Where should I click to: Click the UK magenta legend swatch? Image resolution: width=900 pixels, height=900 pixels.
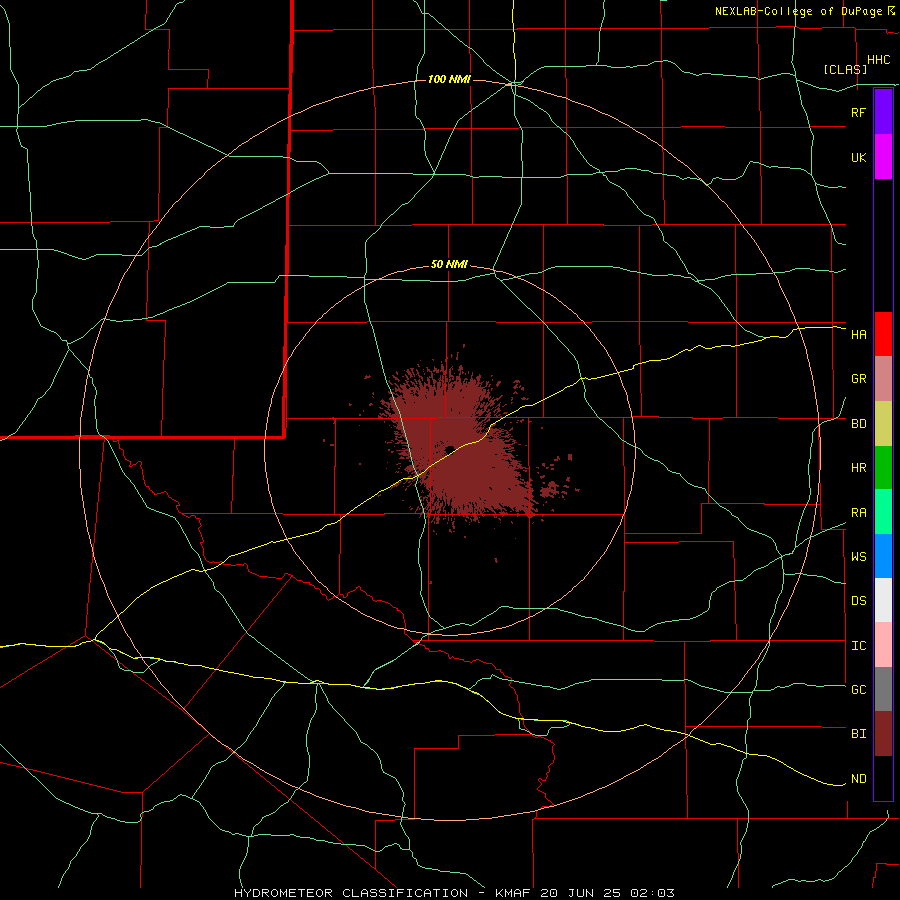point(883,157)
